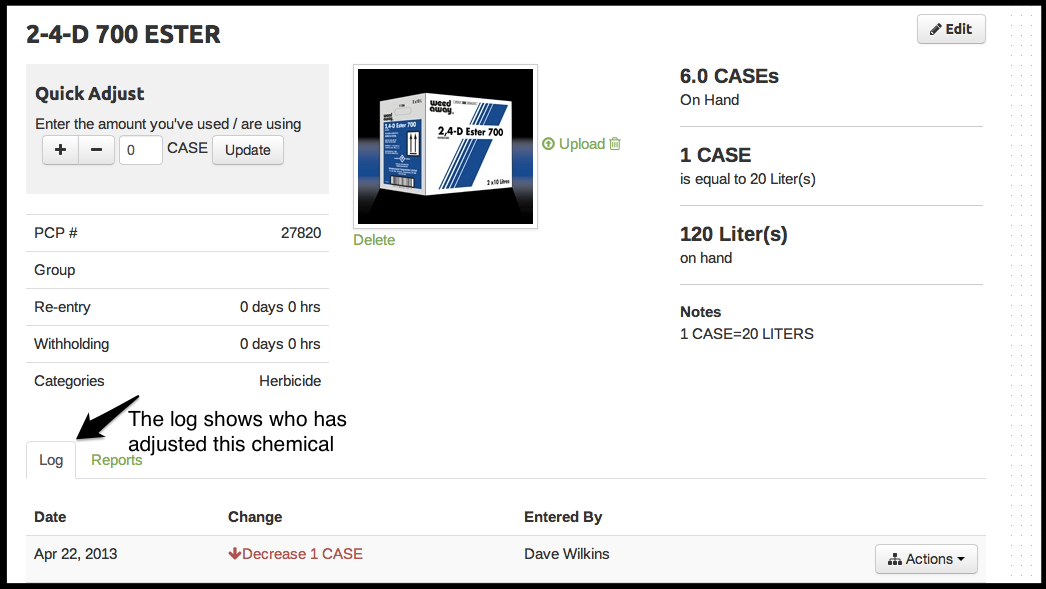Focus the CASE quantity input field
The height and width of the screenshot is (589, 1046).
point(141,150)
